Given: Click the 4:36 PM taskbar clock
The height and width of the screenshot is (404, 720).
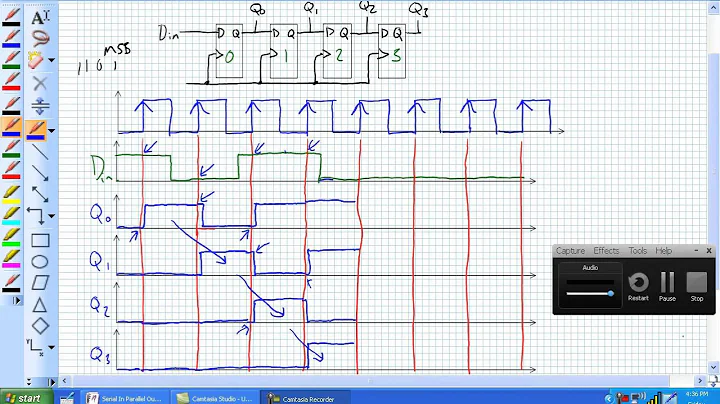Looking at the screenshot, I should point(696,395).
